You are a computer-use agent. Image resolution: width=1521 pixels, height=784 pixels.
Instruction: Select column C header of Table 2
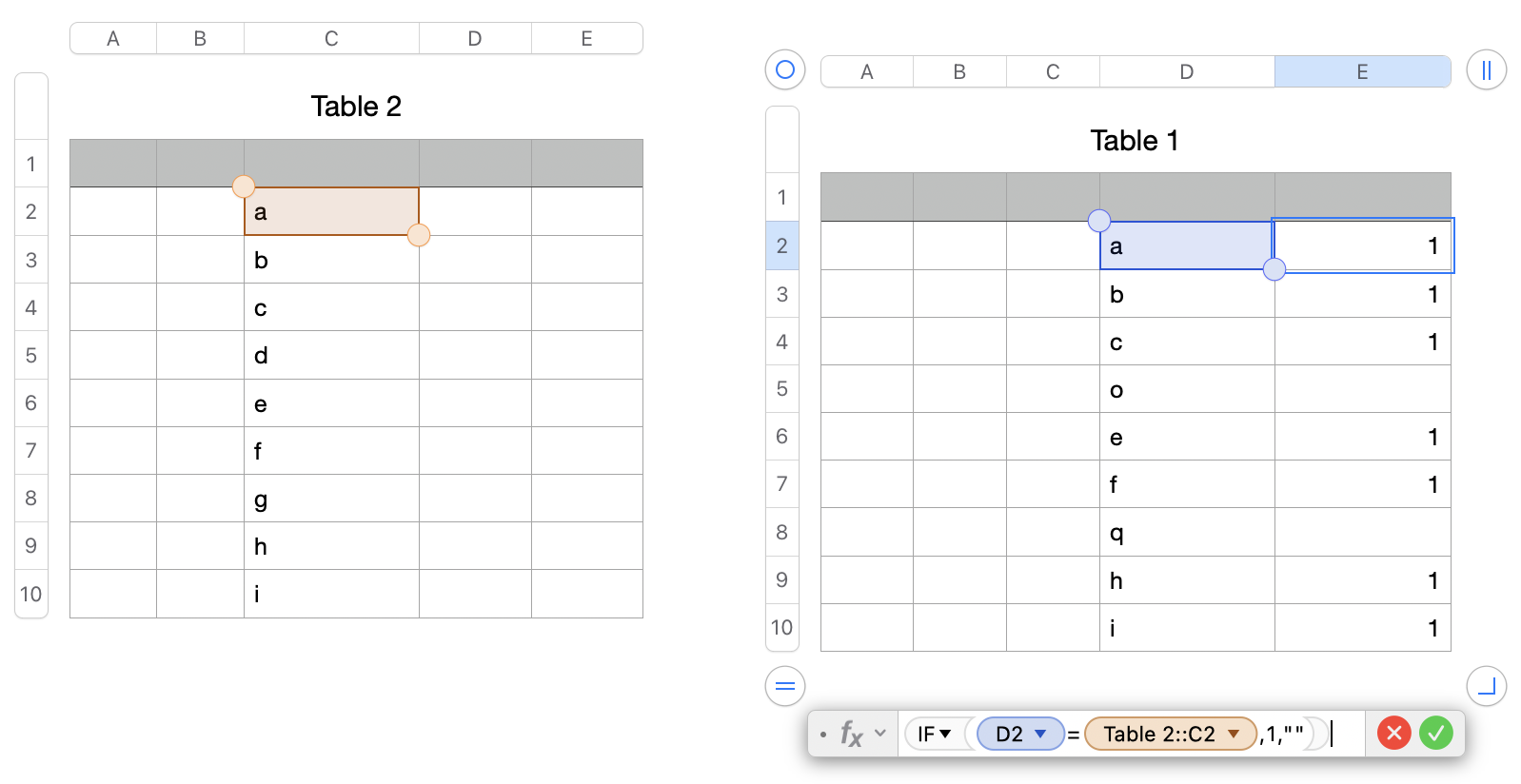click(x=330, y=38)
